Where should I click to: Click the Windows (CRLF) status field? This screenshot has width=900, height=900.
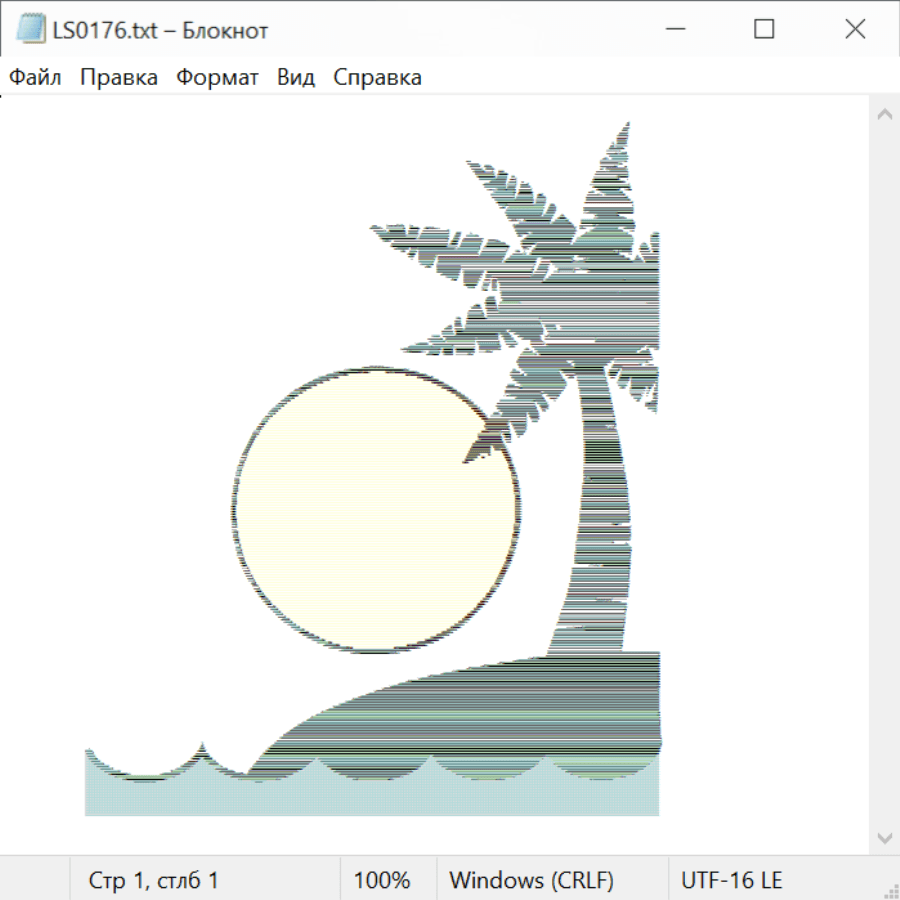531,880
